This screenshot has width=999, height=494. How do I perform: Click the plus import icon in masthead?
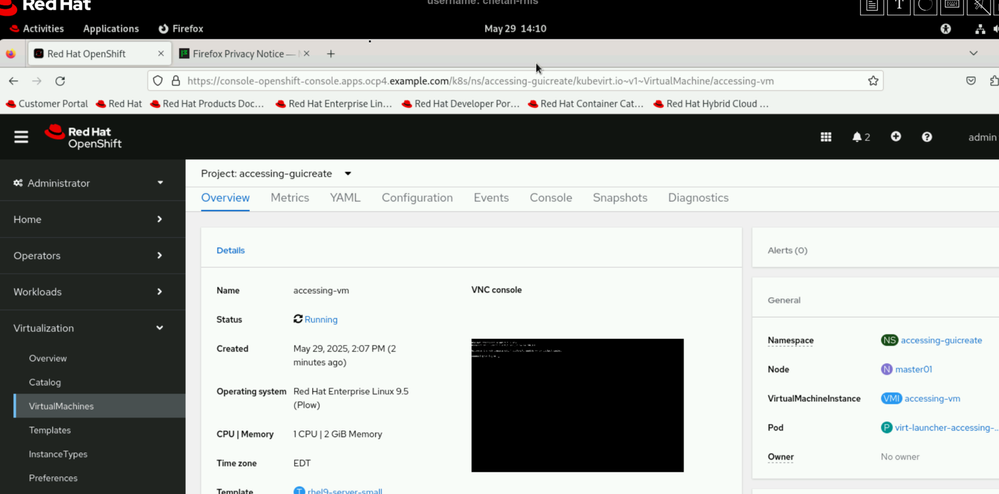coord(896,137)
